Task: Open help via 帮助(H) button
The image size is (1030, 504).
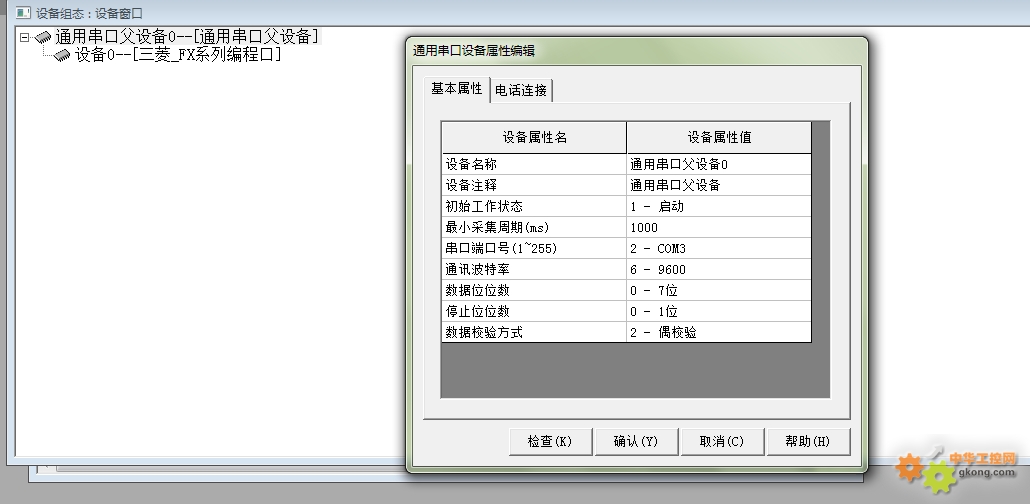Action: (x=808, y=442)
